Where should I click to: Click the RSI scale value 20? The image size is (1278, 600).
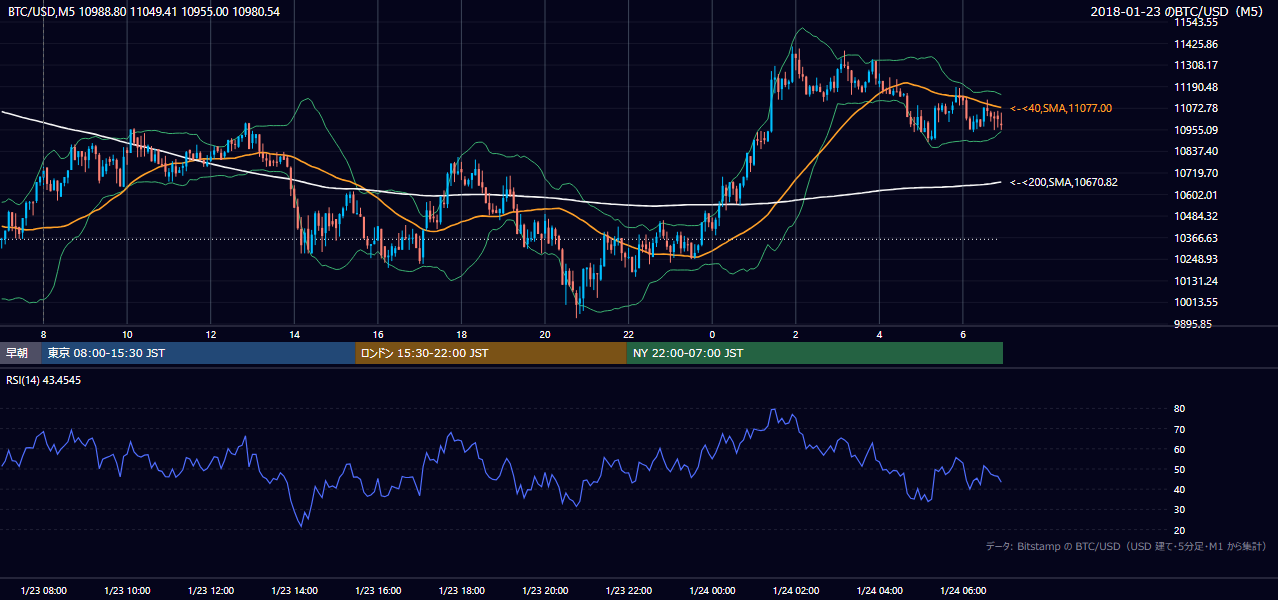point(1179,530)
